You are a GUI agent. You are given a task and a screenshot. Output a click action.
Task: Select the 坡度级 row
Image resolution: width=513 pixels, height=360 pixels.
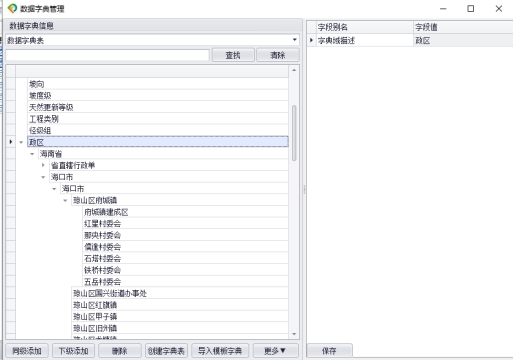tap(158, 96)
